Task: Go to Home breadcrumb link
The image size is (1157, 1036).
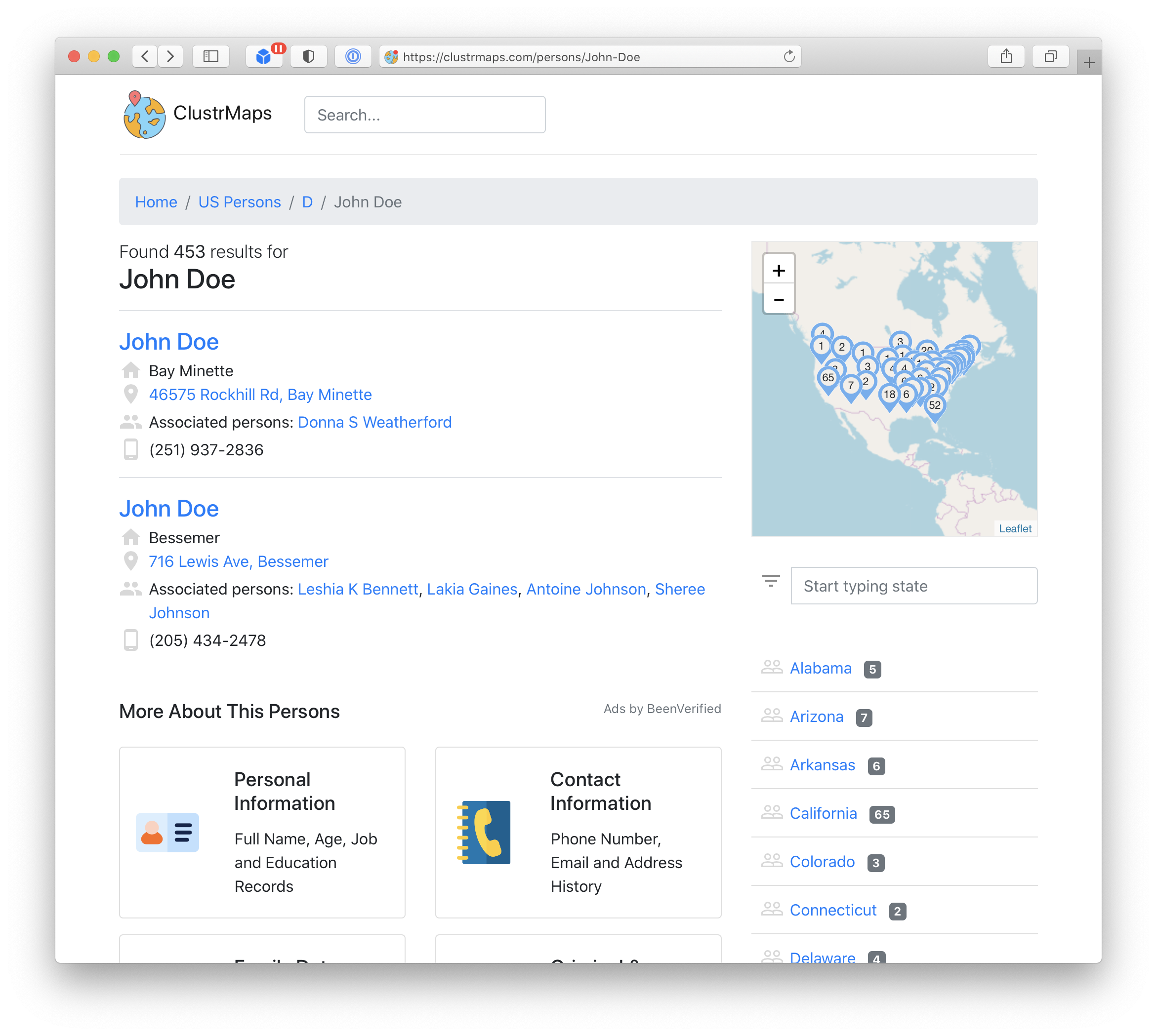Action: pyautogui.click(x=156, y=202)
